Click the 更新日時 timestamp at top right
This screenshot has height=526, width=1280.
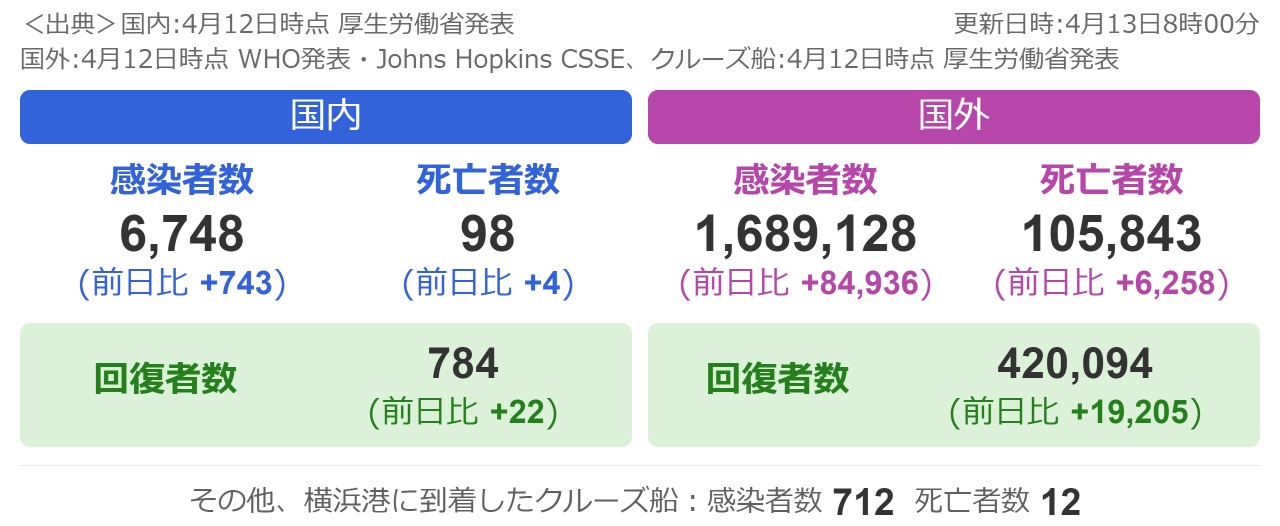[1107, 23]
